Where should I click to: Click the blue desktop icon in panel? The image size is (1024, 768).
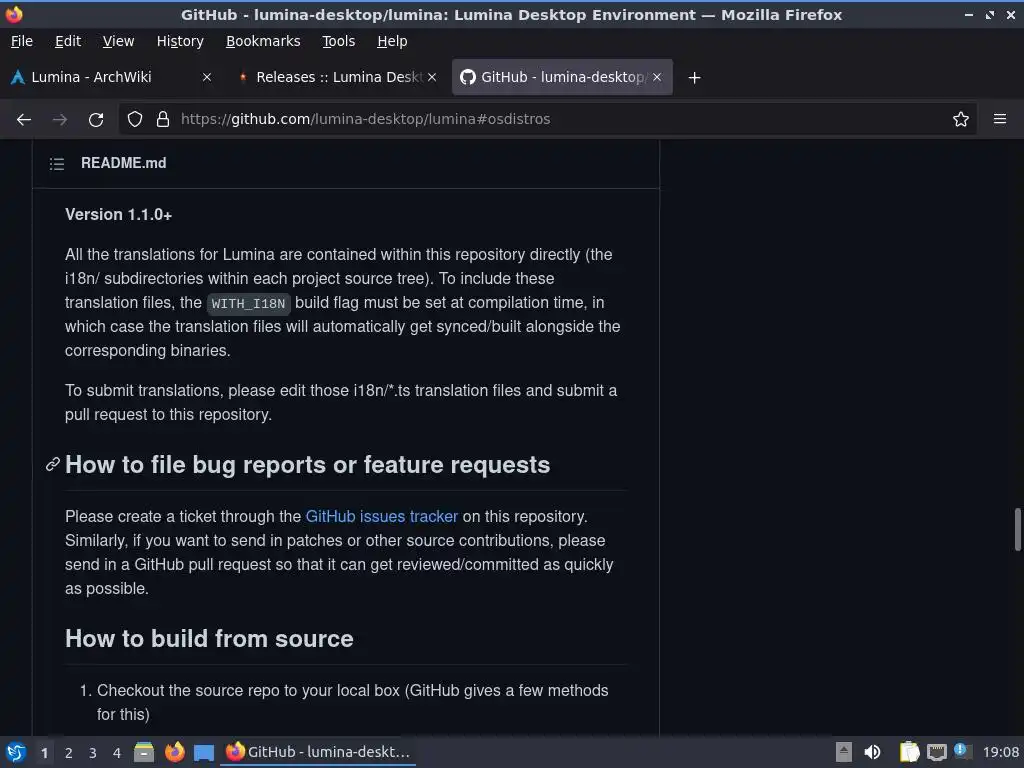pos(204,753)
